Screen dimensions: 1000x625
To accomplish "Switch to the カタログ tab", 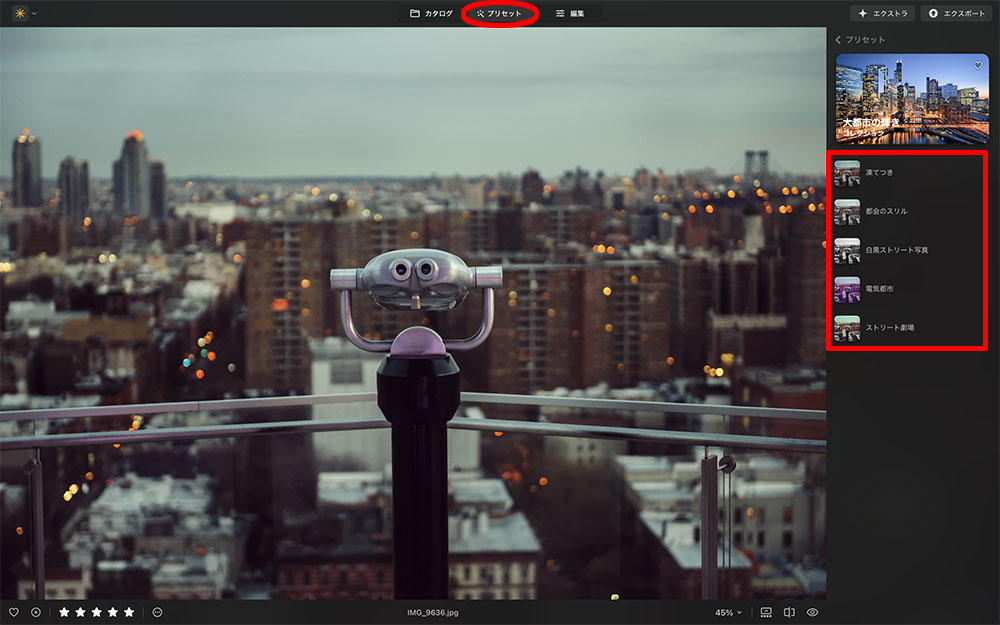I will pyautogui.click(x=431, y=14).
